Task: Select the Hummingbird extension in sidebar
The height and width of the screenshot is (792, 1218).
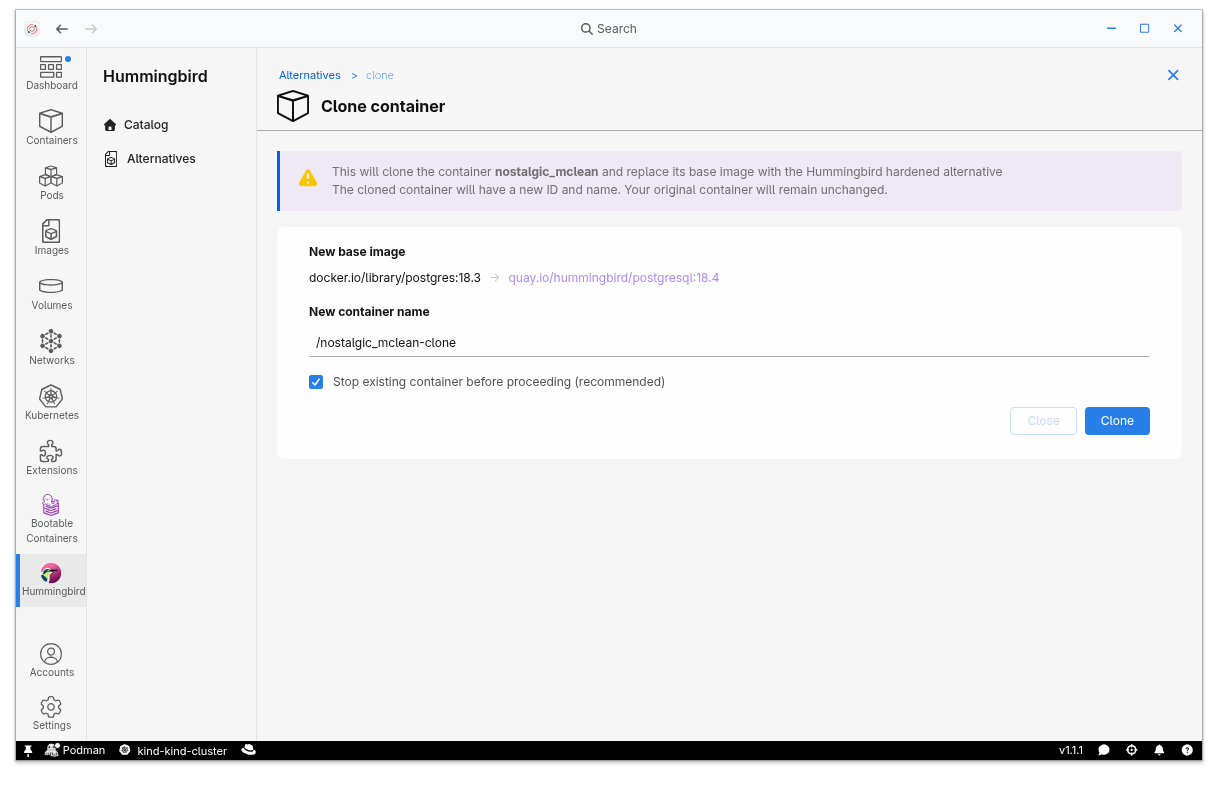Action: pyautogui.click(x=51, y=580)
